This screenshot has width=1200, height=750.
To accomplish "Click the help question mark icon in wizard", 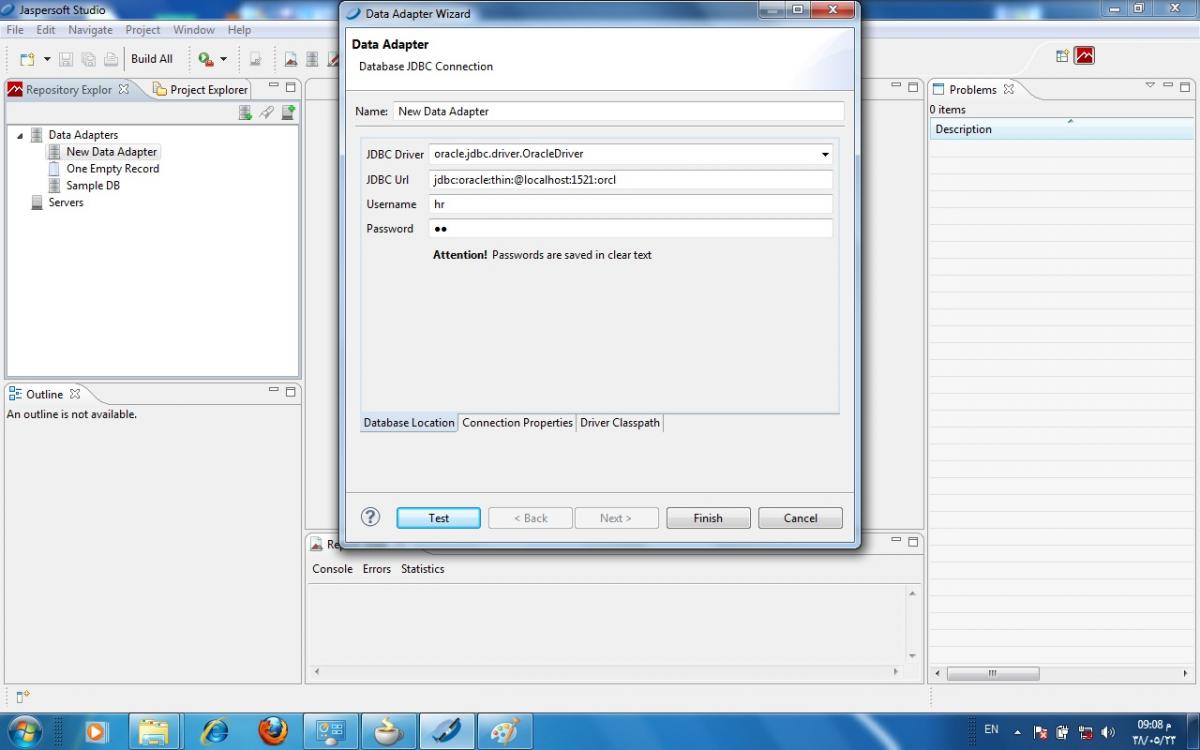I will (x=370, y=517).
